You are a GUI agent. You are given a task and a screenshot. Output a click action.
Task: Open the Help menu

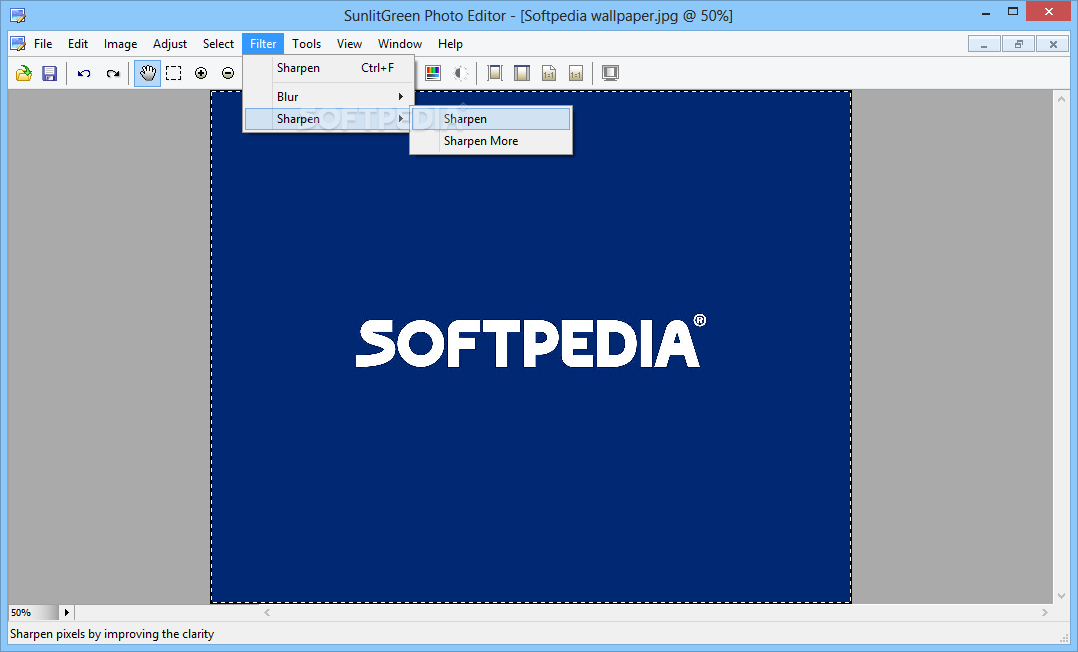click(450, 44)
